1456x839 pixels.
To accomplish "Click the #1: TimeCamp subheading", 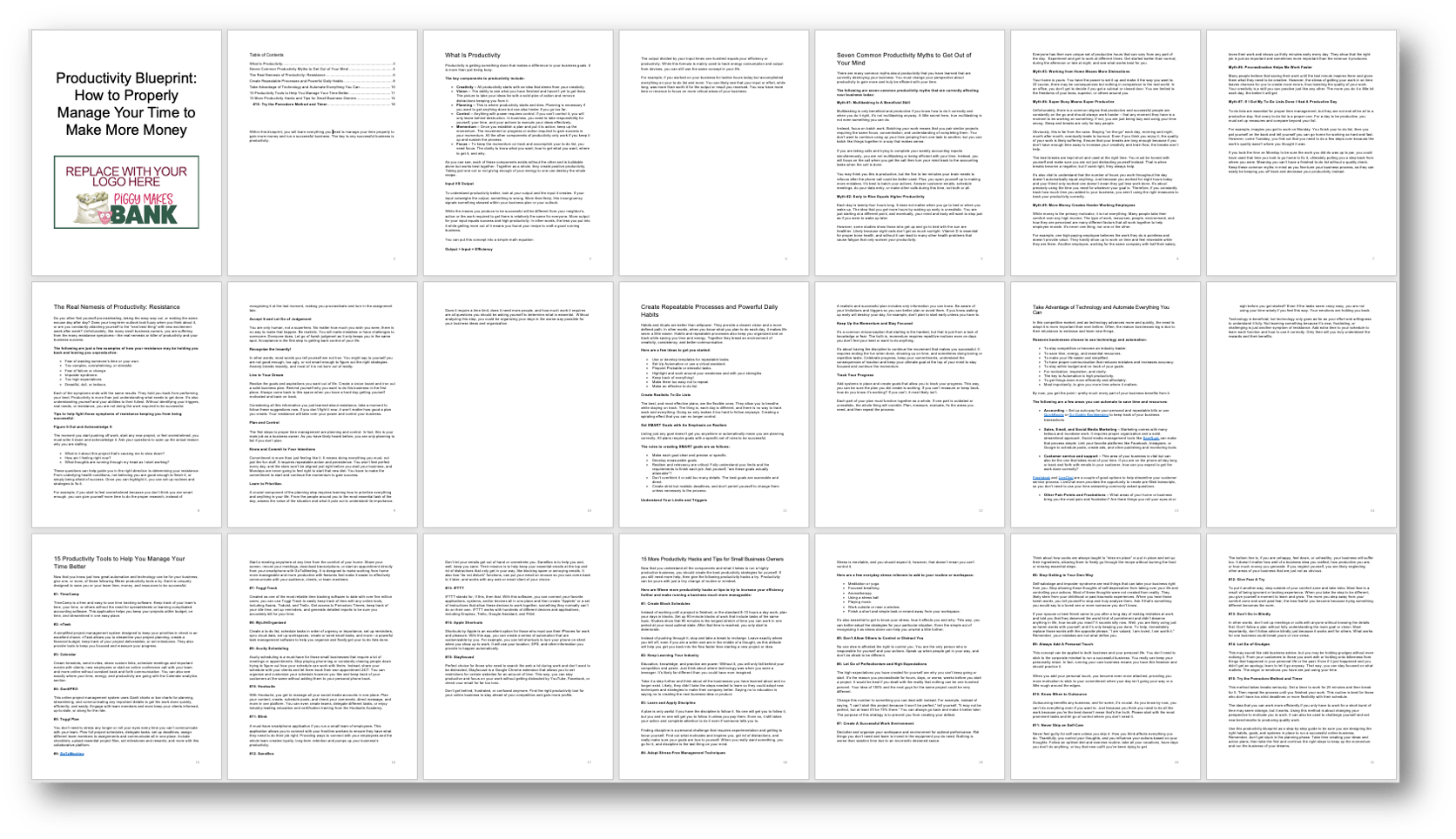I will click(66, 594).
